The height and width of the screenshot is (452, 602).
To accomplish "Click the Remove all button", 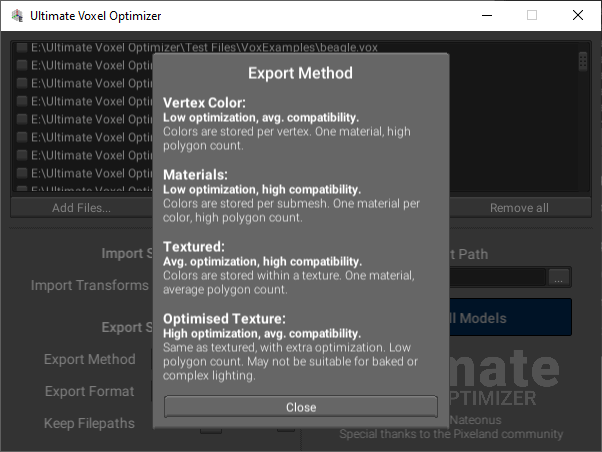I will click(519, 208).
